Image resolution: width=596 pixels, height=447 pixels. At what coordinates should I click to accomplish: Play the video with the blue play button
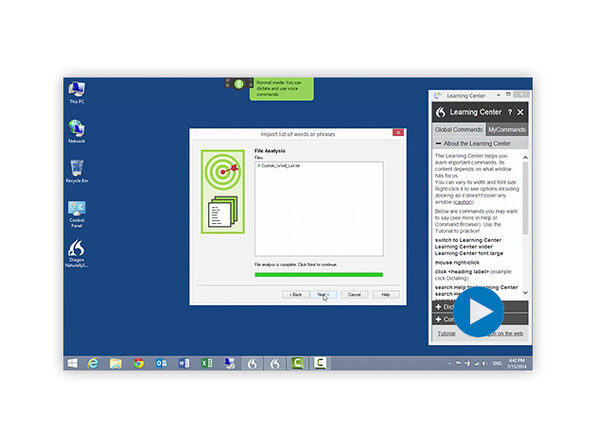point(479,312)
